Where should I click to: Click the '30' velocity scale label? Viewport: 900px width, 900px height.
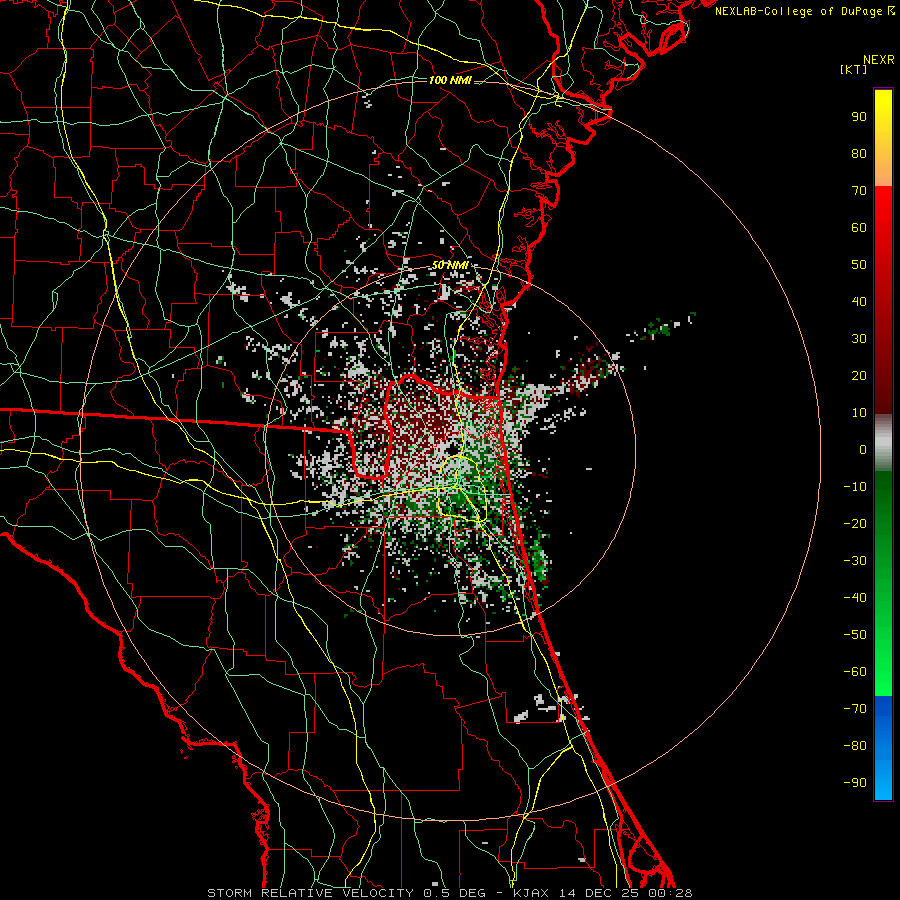859,339
